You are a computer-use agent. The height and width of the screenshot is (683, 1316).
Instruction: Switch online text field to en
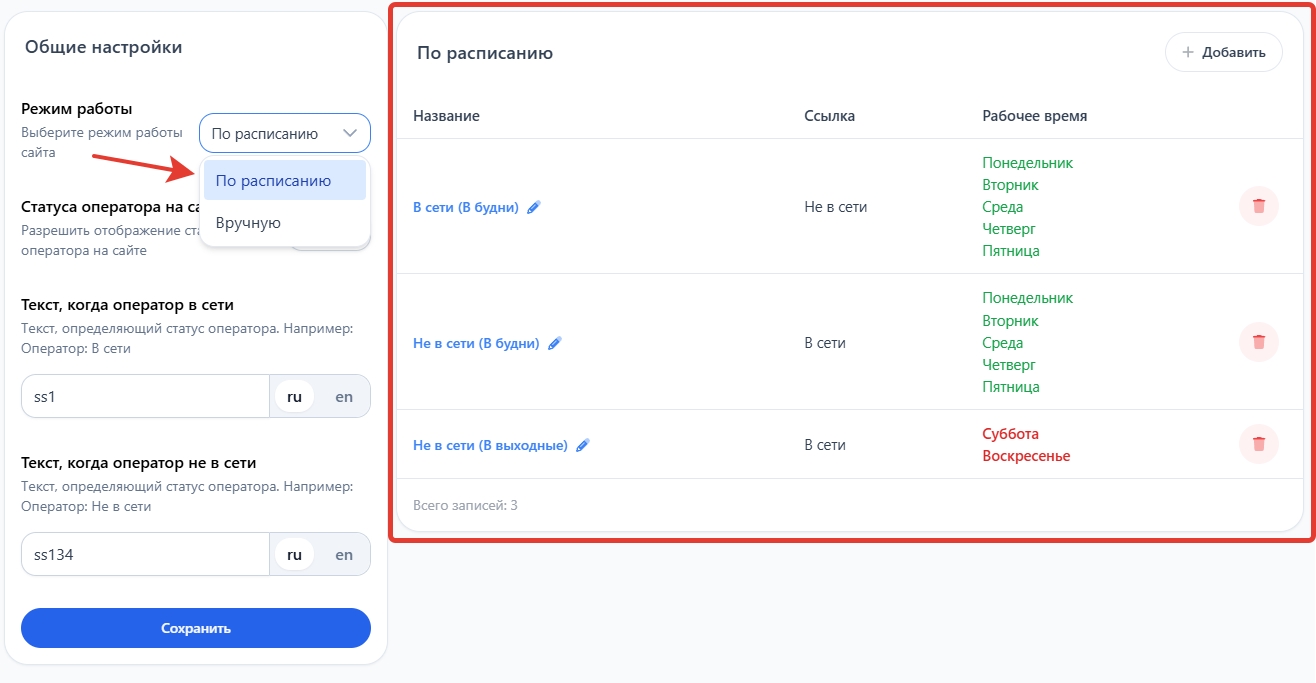344,396
